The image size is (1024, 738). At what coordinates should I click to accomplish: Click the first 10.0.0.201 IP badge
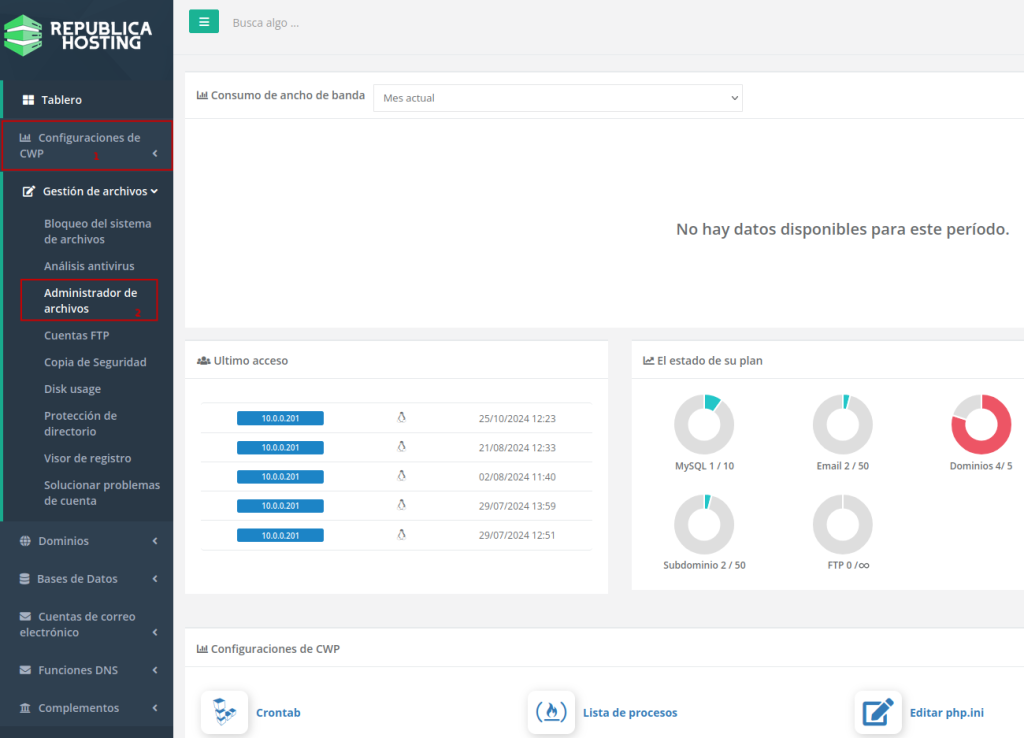click(280, 418)
